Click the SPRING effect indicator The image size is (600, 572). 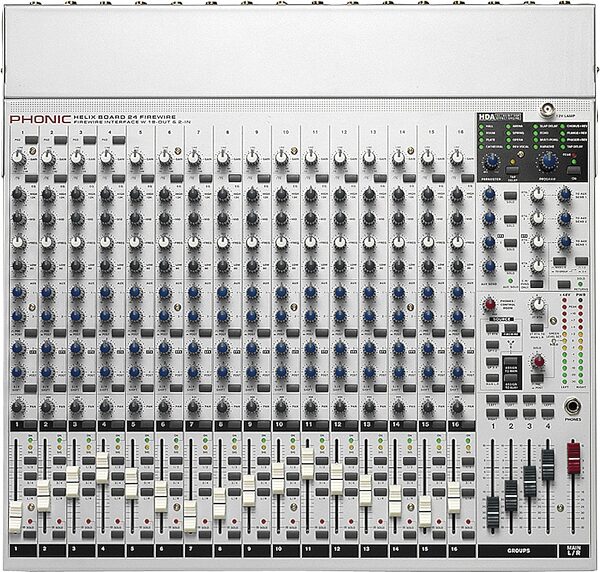coord(509,134)
